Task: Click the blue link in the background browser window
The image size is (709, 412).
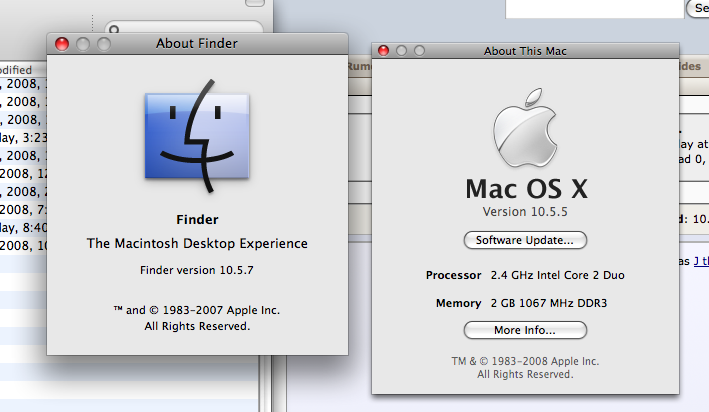Action: 701,261
